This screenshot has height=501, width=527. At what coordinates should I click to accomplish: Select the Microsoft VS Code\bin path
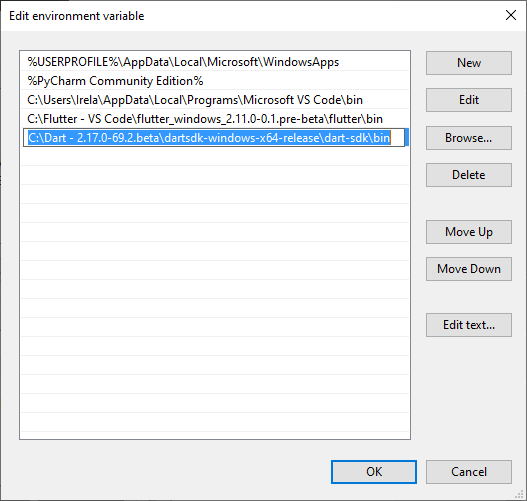coord(215,100)
